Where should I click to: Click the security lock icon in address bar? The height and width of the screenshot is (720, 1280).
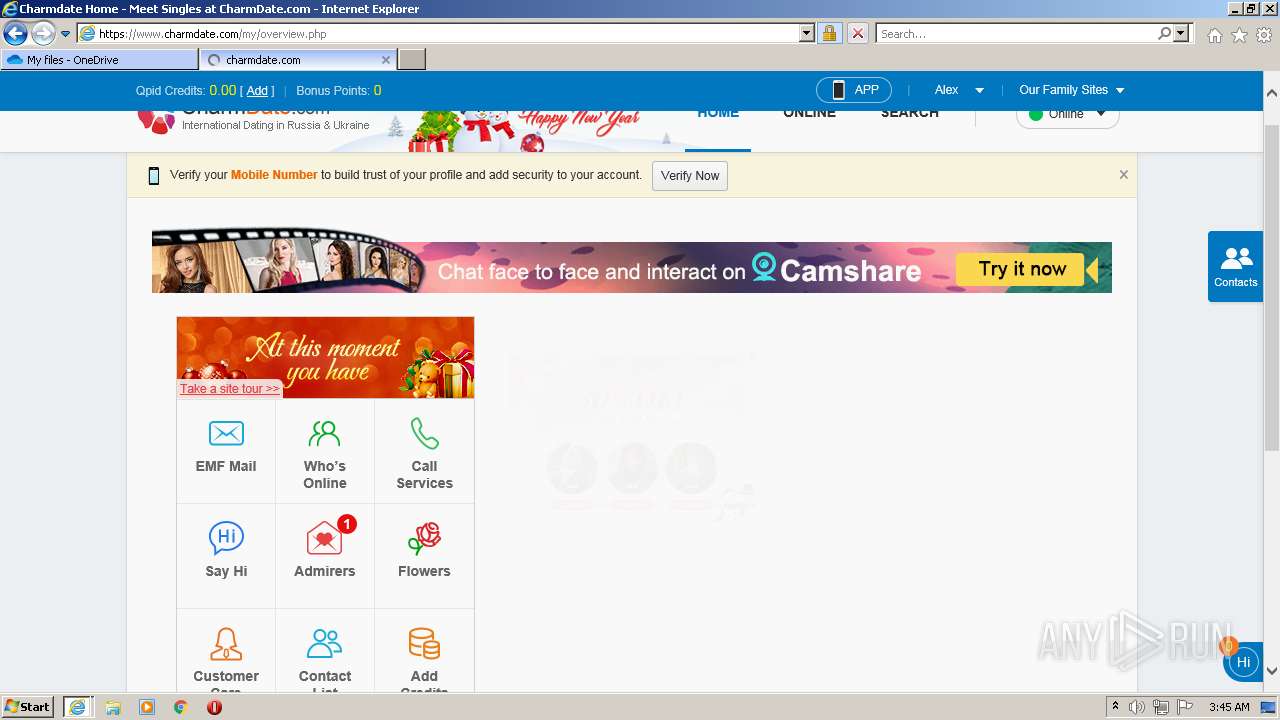click(829, 33)
